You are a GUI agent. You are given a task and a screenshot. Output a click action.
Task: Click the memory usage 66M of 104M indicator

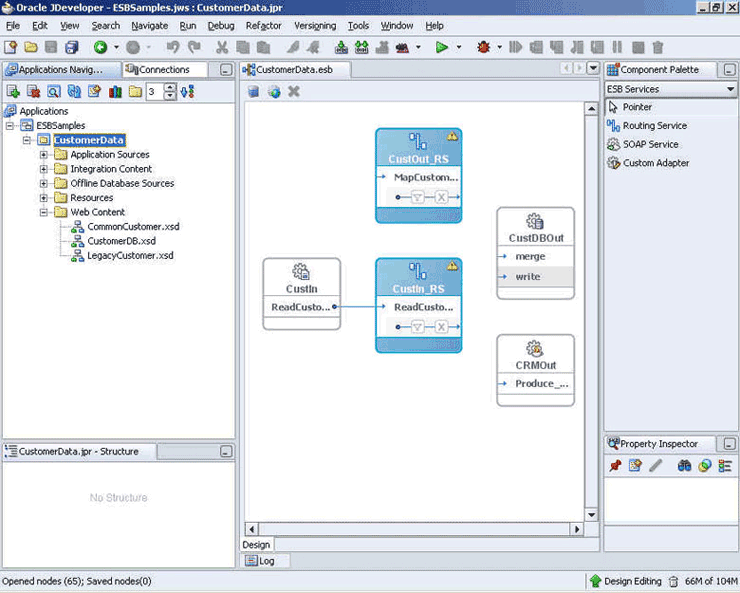711,581
